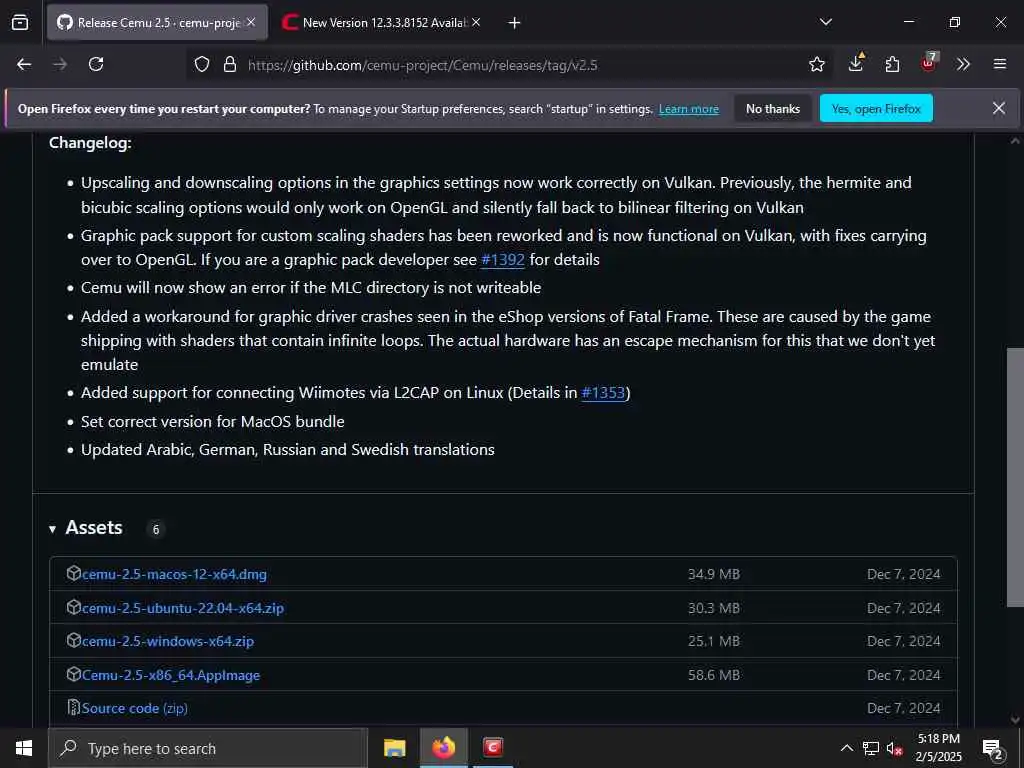This screenshot has height=768, width=1024.
Task: Bookmark this page with the star
Action: (816, 64)
